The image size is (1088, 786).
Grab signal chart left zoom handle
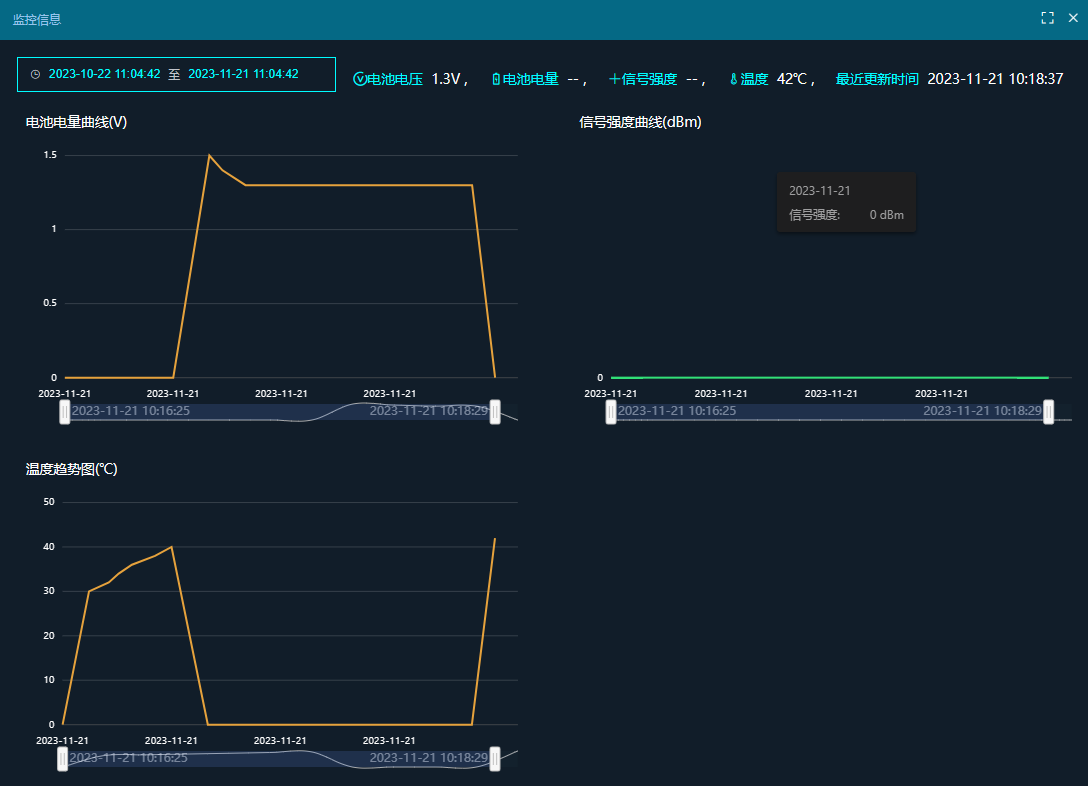(611, 412)
